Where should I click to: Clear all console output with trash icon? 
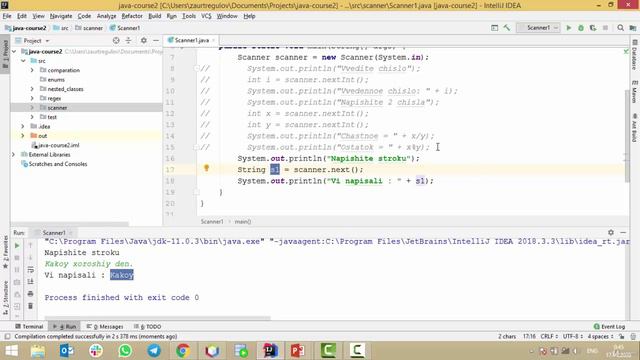31,306
